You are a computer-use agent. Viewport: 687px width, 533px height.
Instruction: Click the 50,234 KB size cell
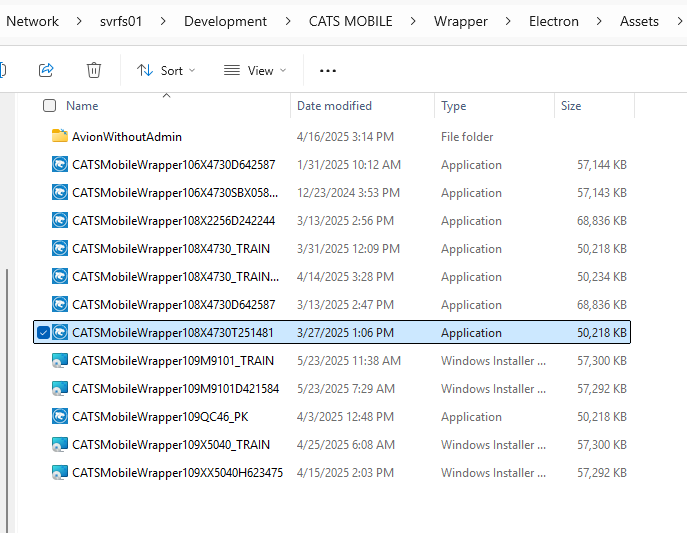click(x=602, y=277)
